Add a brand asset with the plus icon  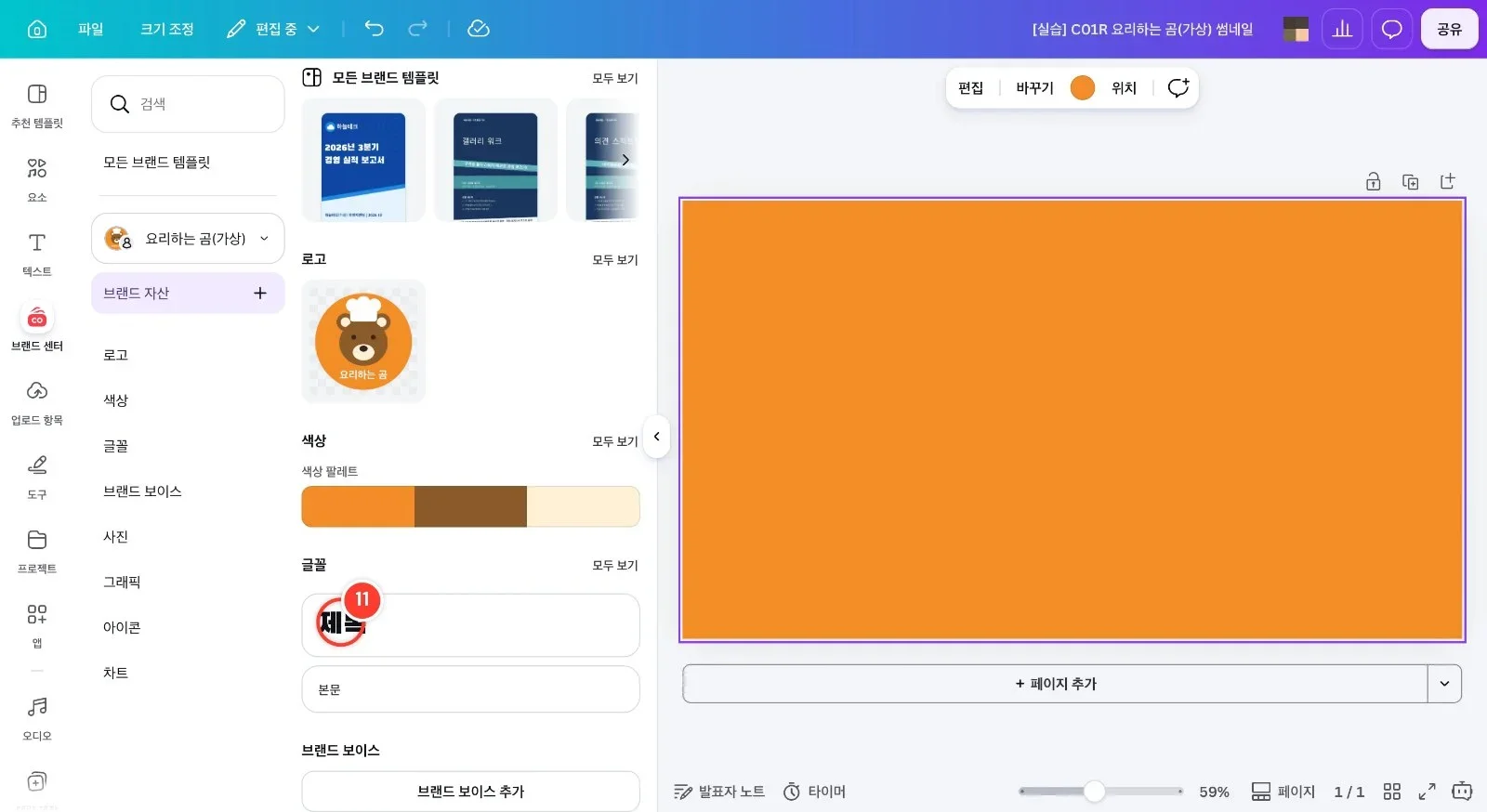[x=260, y=293]
